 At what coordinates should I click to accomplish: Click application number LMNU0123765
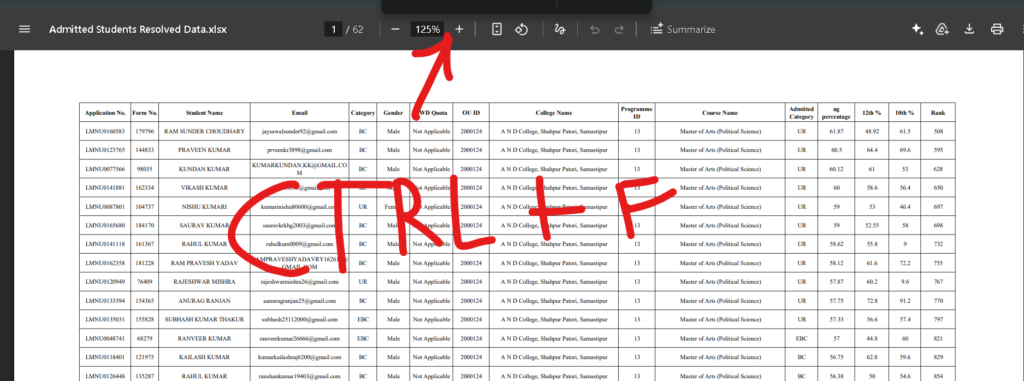pos(105,150)
